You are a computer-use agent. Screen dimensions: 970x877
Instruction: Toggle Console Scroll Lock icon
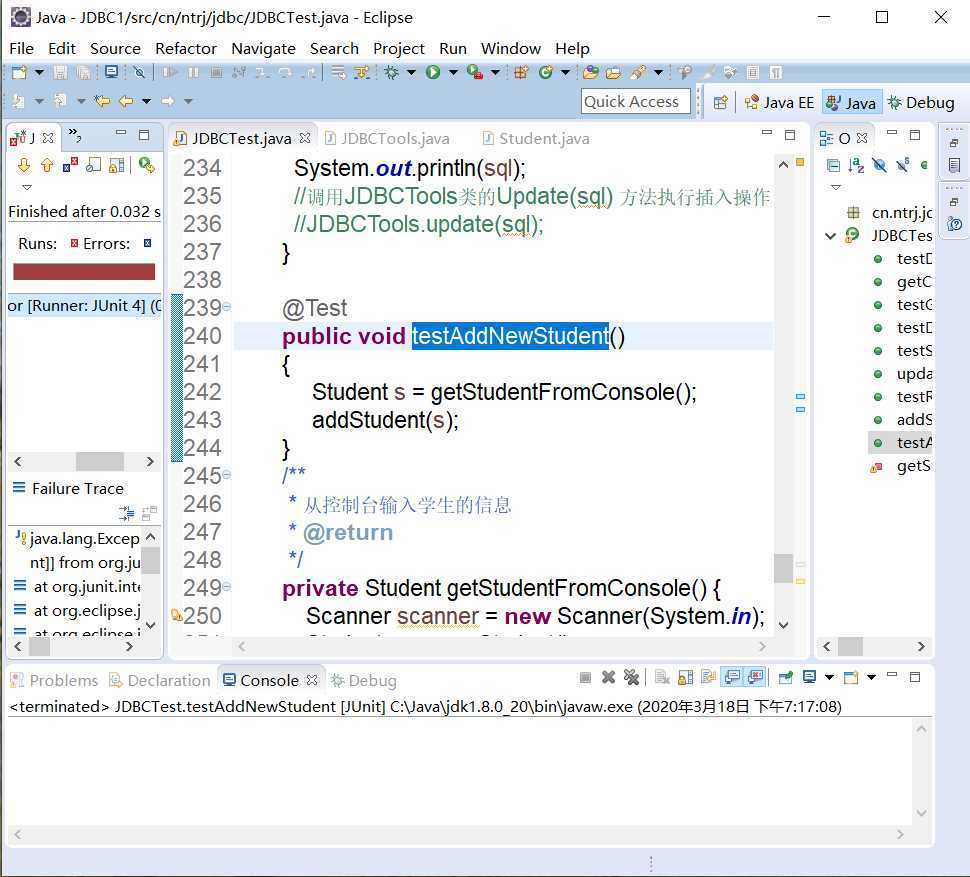685,677
